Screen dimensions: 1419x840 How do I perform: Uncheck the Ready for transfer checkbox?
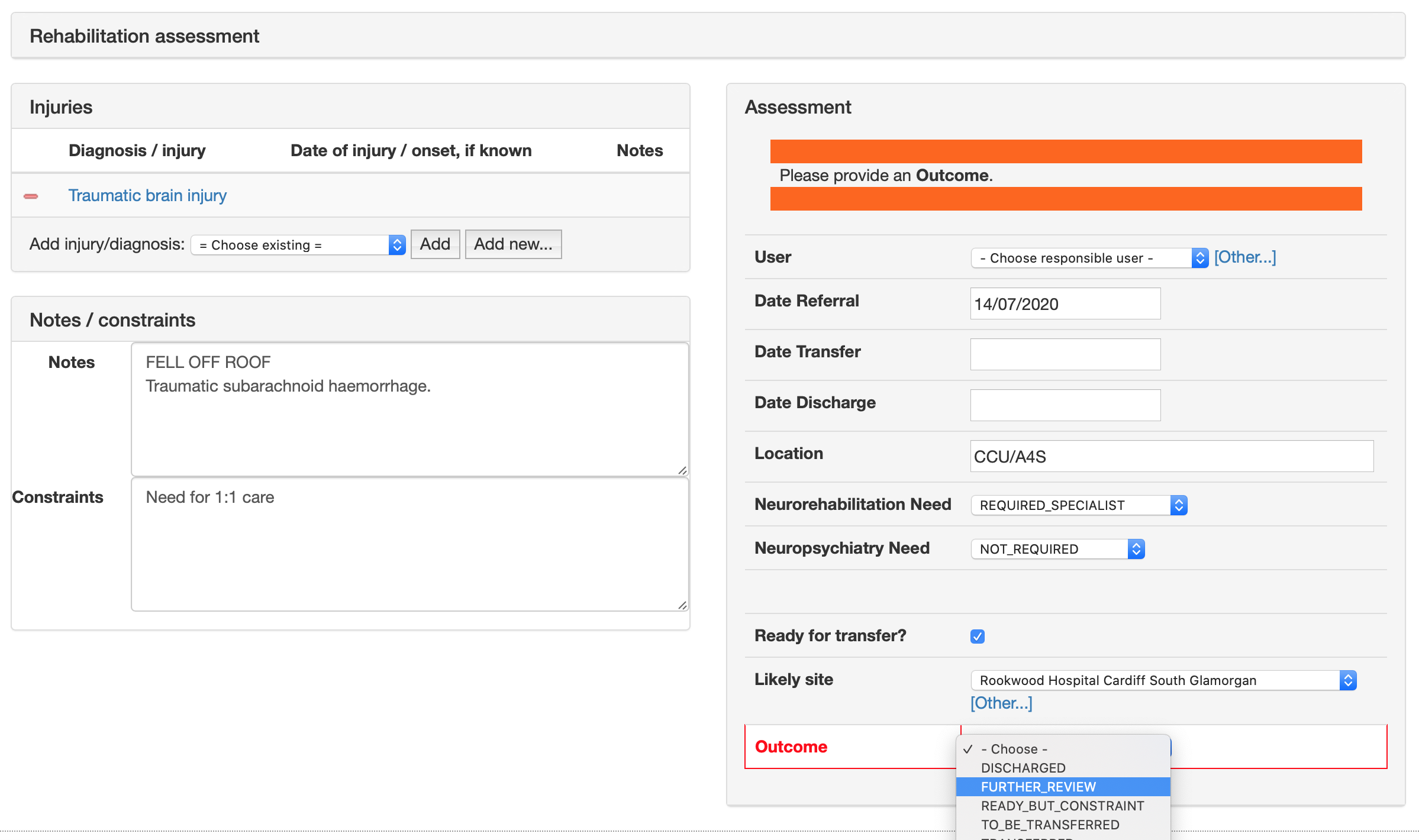[x=977, y=637]
